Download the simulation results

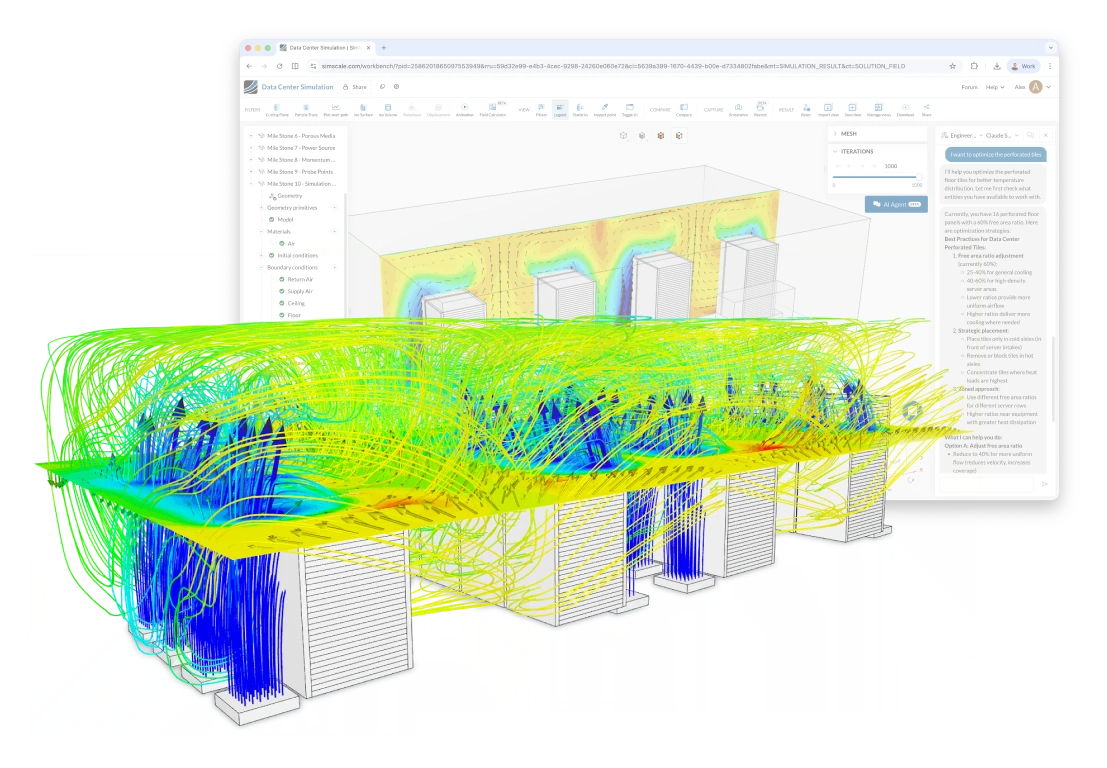coord(905,109)
